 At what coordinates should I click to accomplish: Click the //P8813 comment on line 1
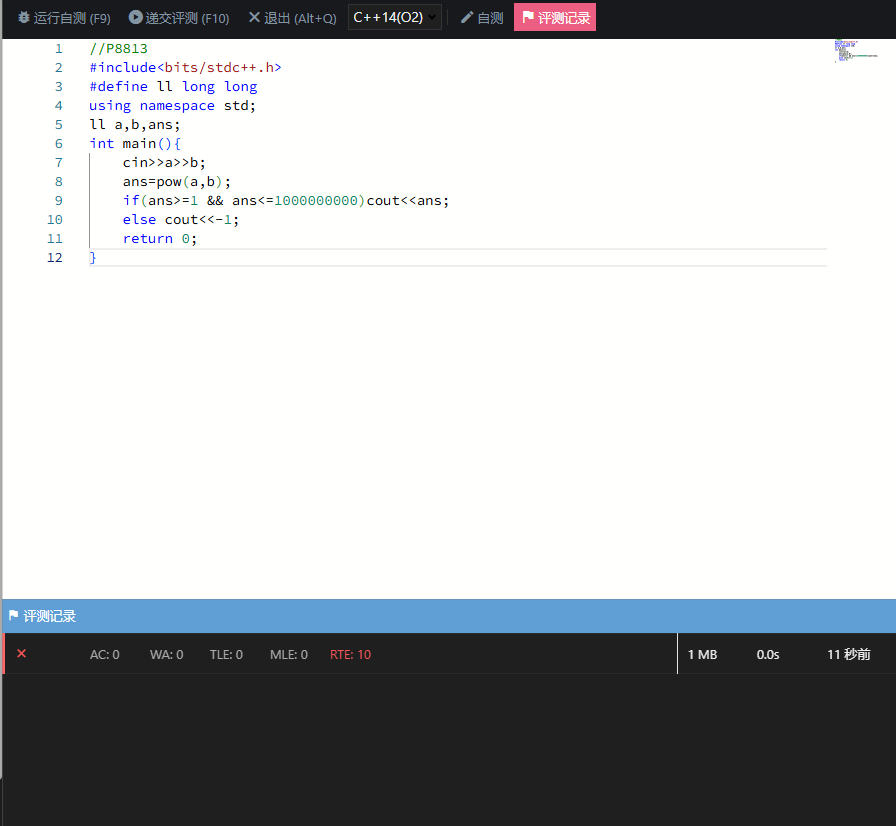click(x=118, y=48)
